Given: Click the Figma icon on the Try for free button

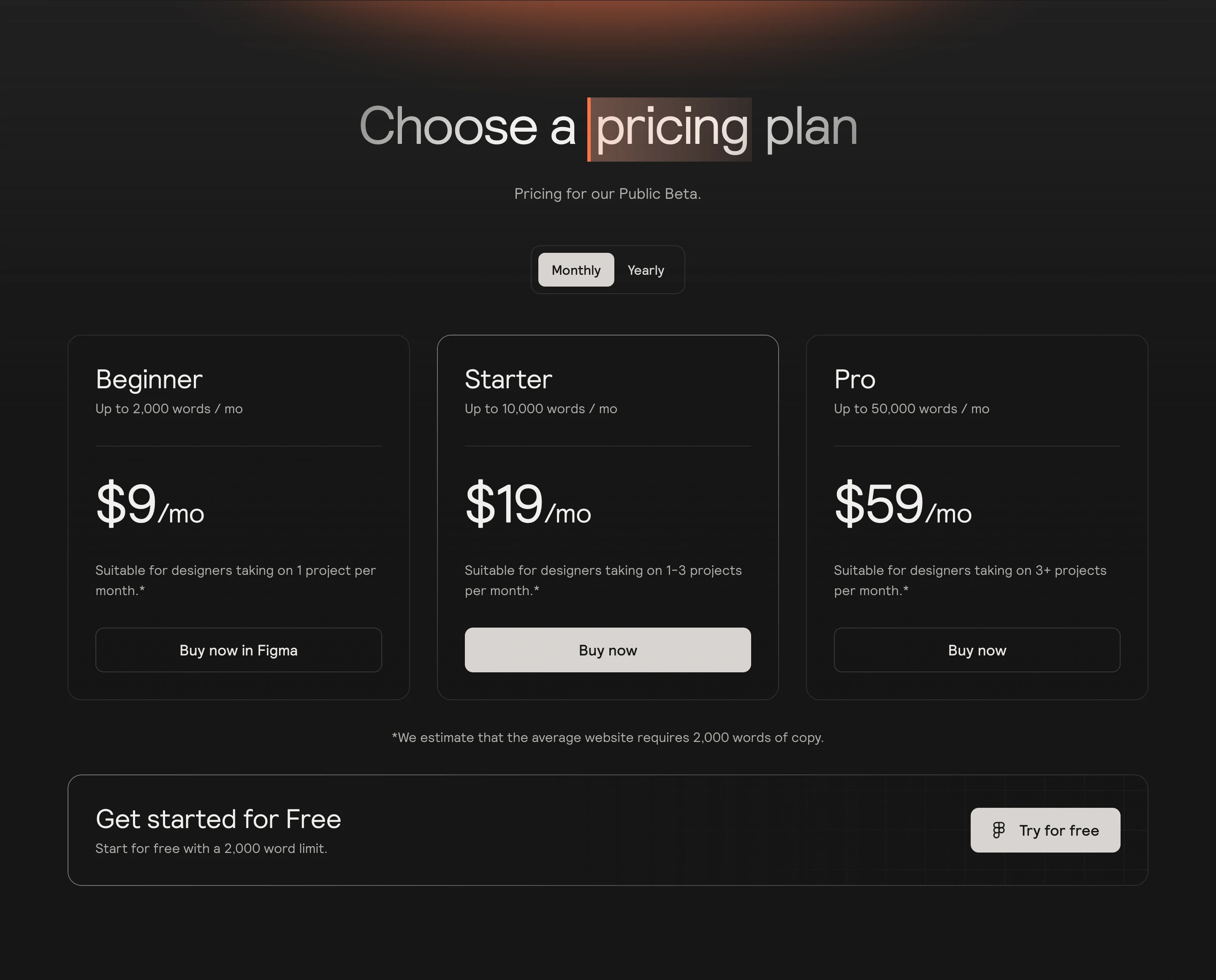Looking at the screenshot, I should point(999,830).
